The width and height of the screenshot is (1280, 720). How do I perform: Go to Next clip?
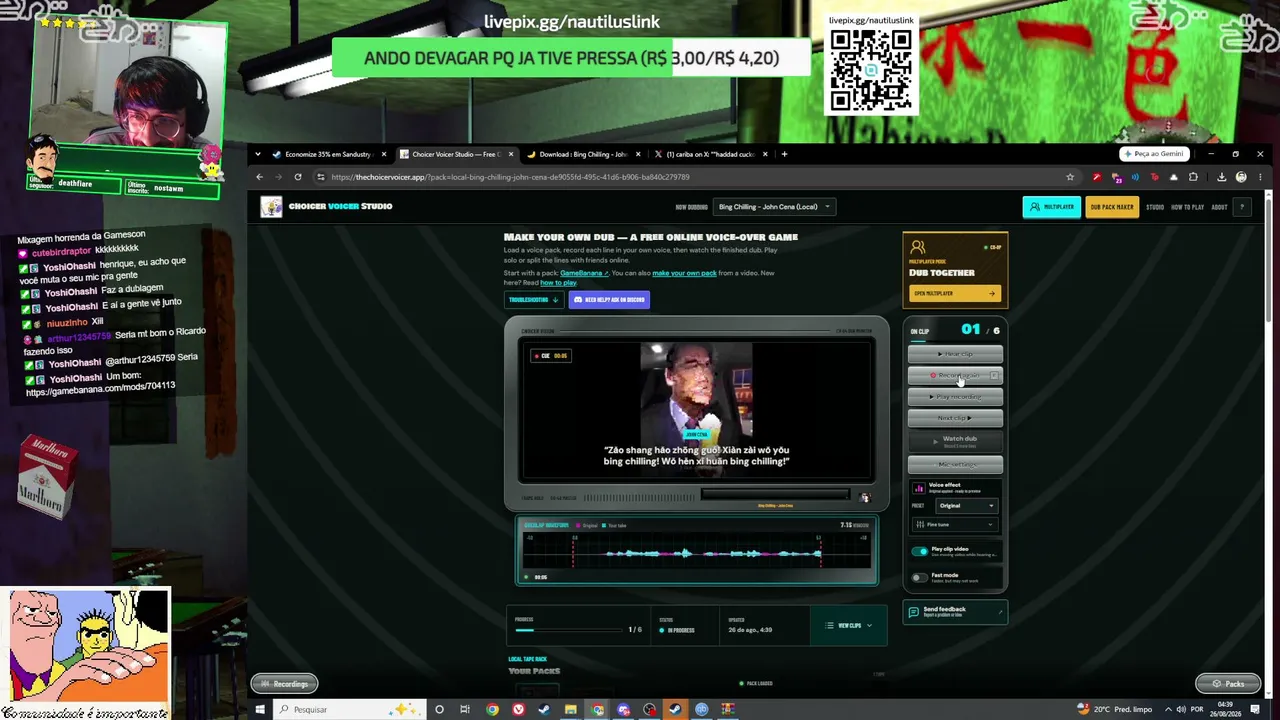point(955,418)
